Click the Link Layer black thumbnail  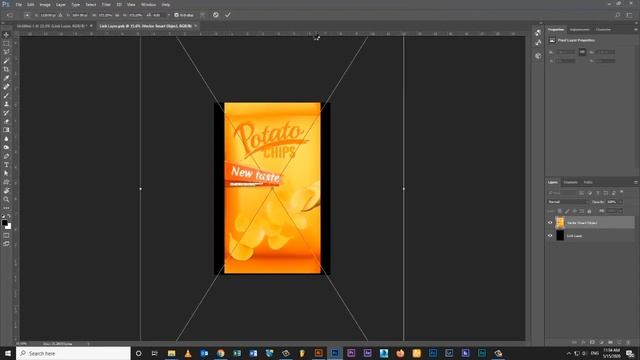[560, 236]
